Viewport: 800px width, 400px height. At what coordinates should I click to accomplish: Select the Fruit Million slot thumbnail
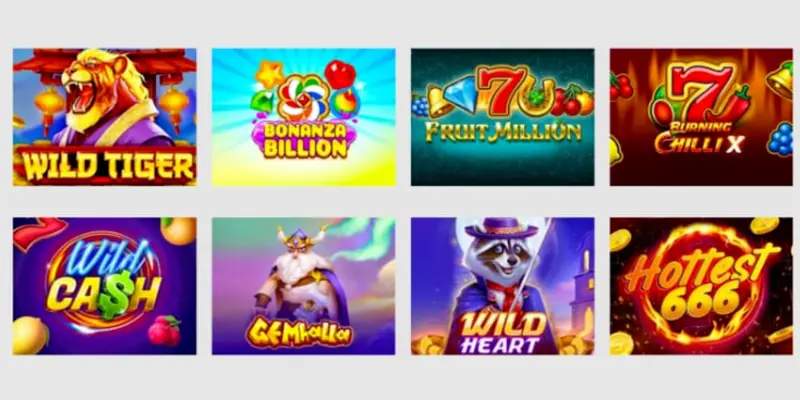click(503, 117)
